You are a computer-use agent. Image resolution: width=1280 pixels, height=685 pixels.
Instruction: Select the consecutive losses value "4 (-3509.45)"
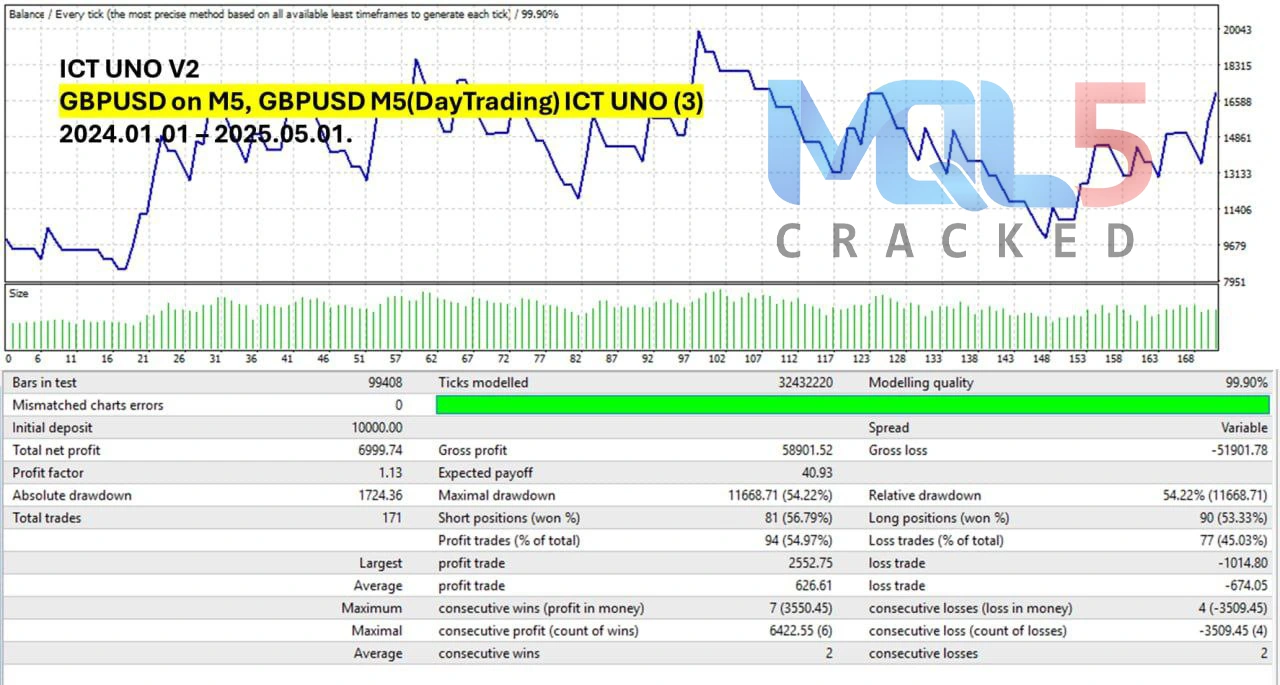pos(1232,608)
